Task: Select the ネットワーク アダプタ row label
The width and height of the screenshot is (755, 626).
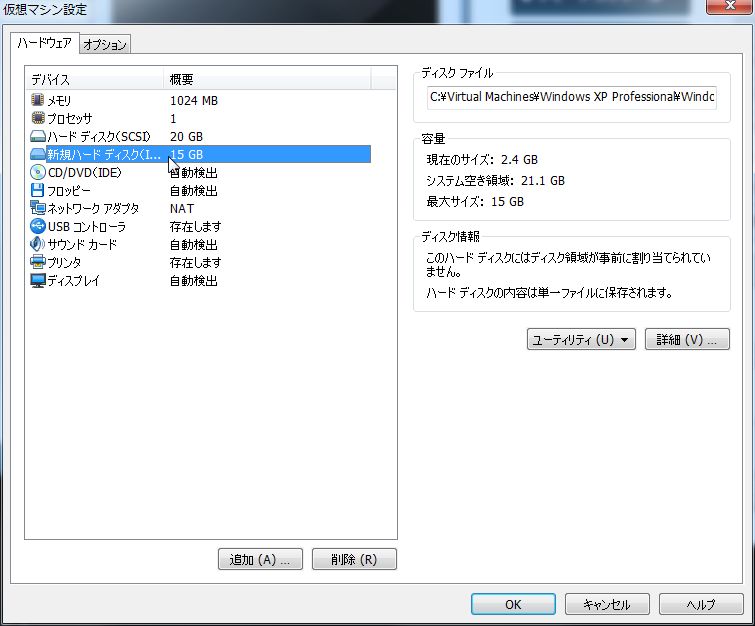Action: pos(93,209)
